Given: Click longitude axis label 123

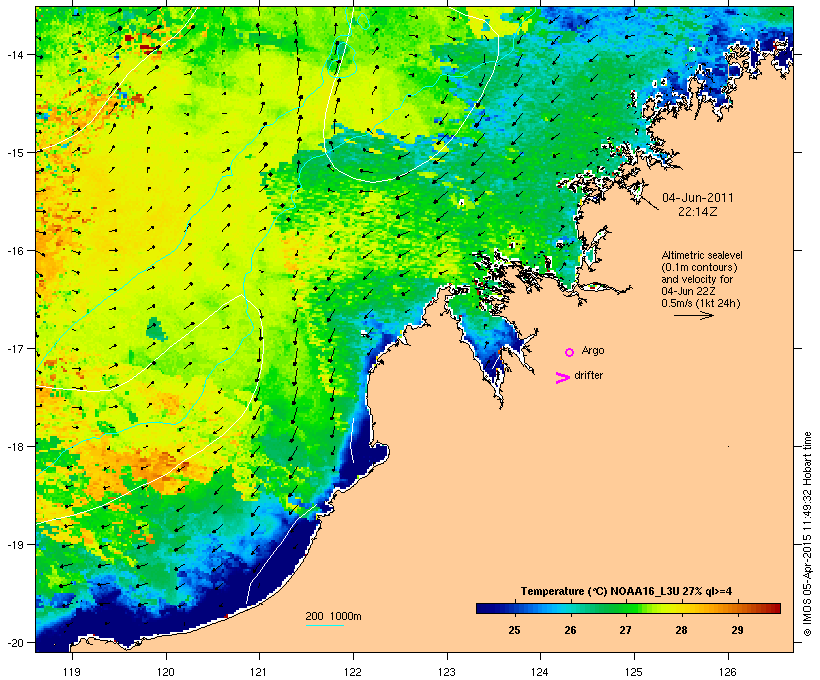Looking at the screenshot, I should (x=447, y=672).
